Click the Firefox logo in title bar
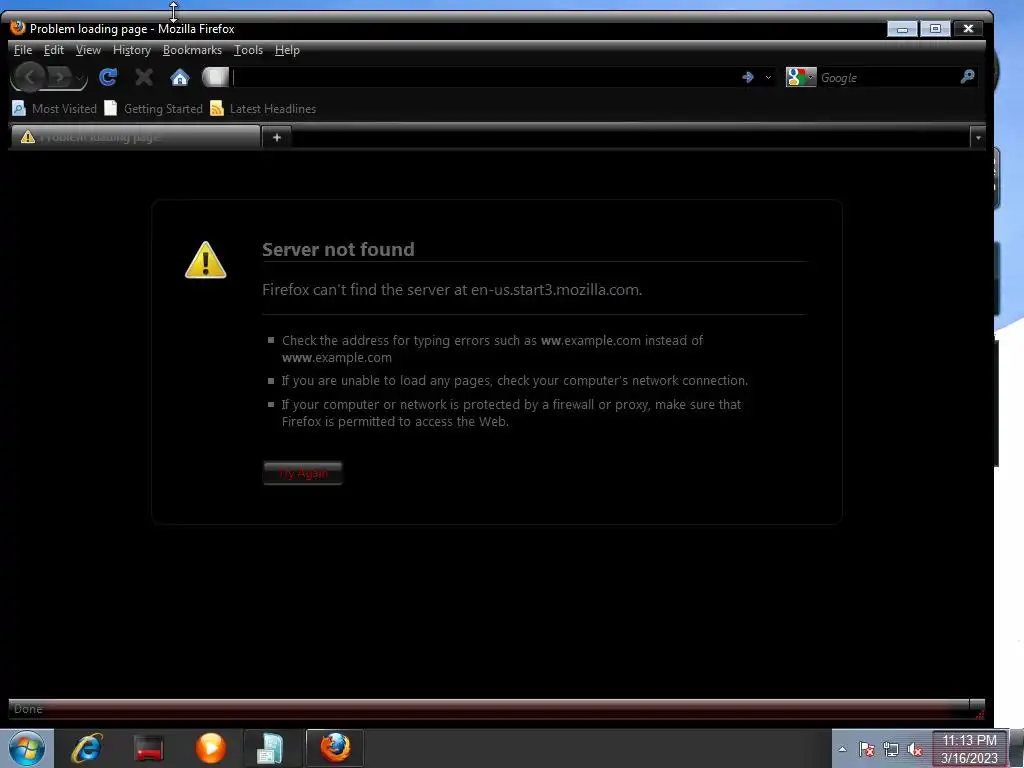The width and height of the screenshot is (1024, 768). click(18, 27)
